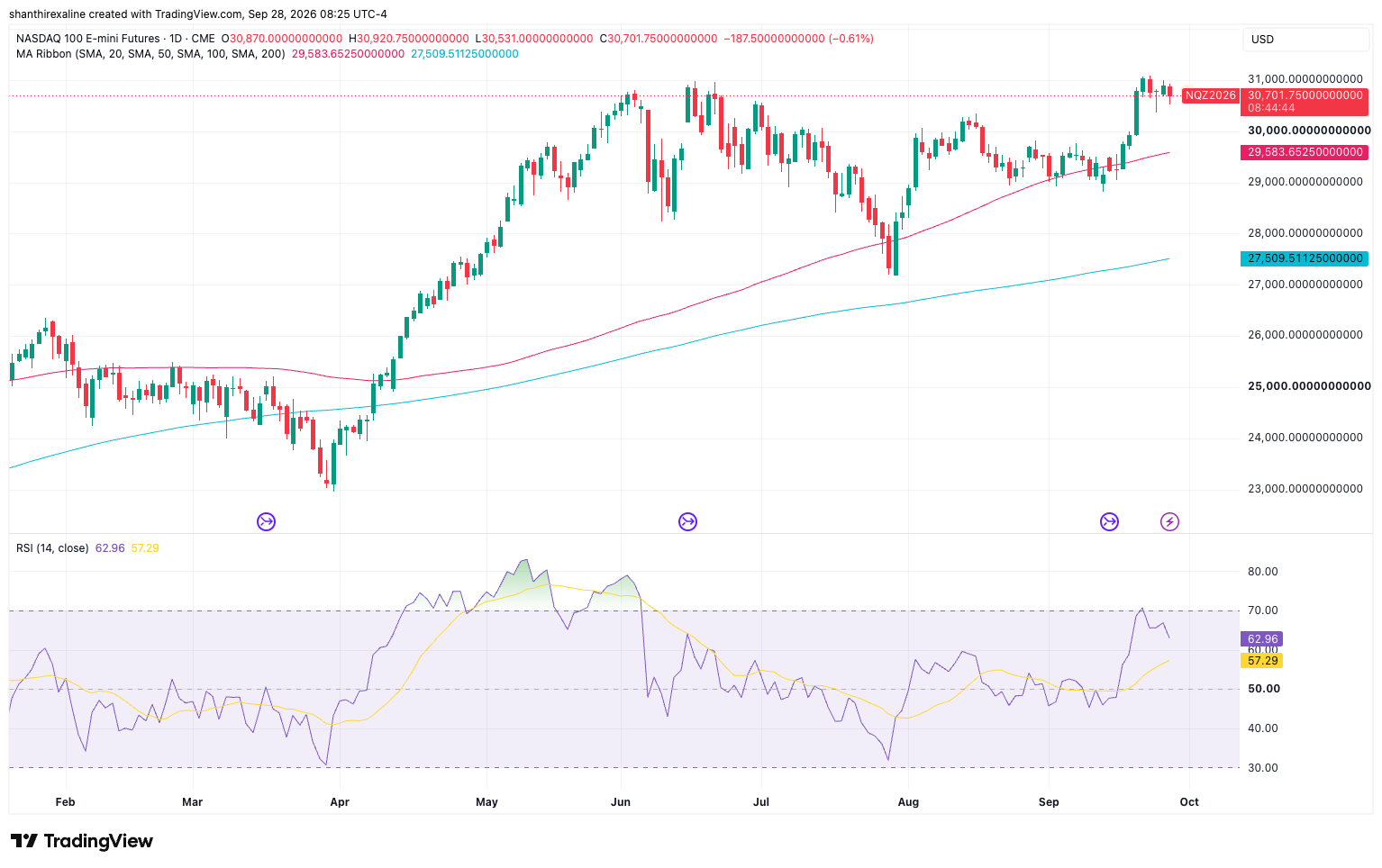Click the 28,000 price axis label
The height and width of the screenshot is (868, 1382).
click(x=1305, y=233)
